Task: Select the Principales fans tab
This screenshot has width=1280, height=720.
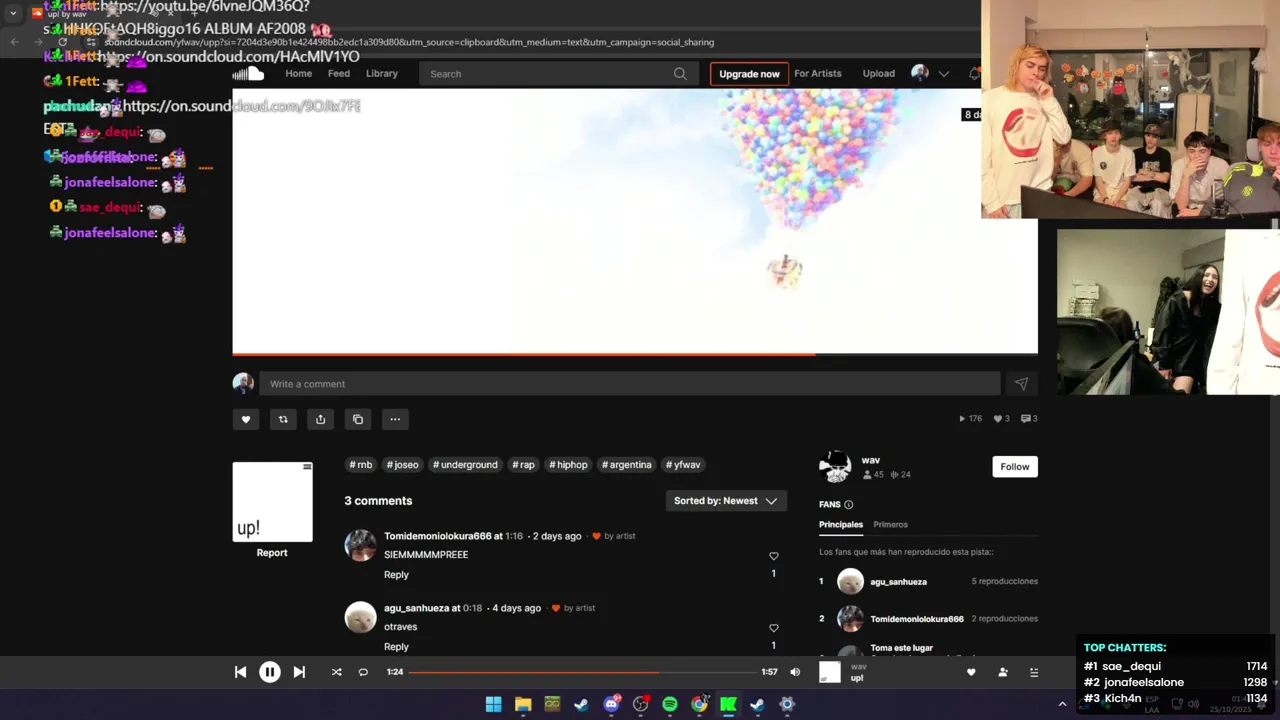Action: (841, 525)
